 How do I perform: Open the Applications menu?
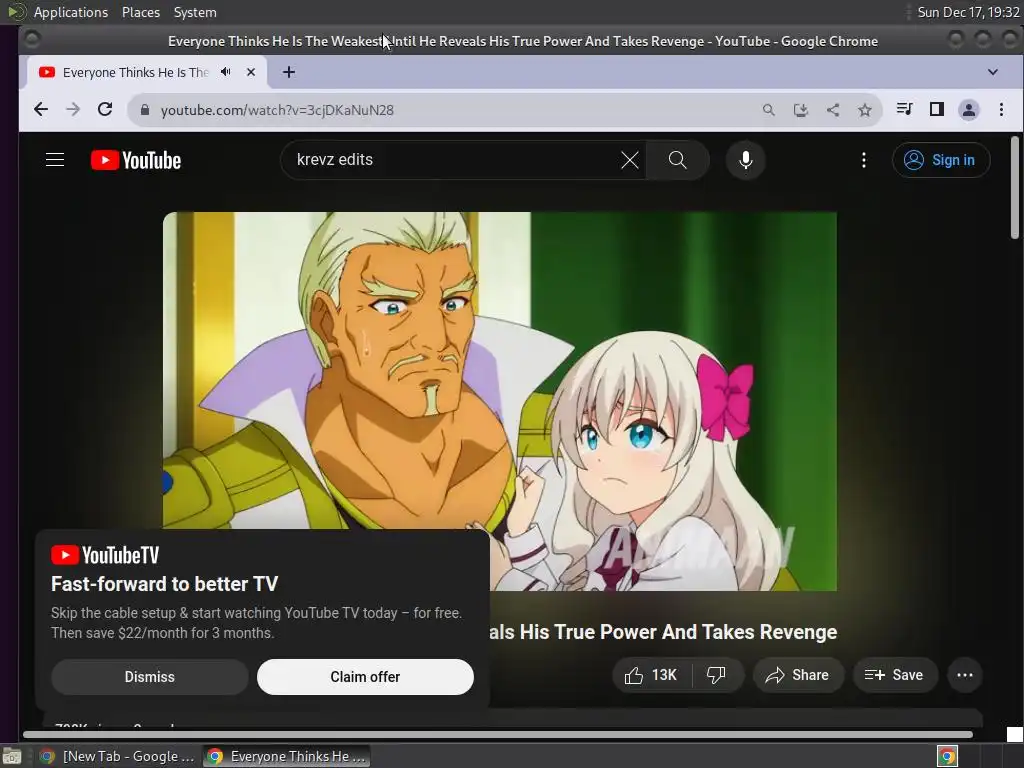tap(71, 12)
